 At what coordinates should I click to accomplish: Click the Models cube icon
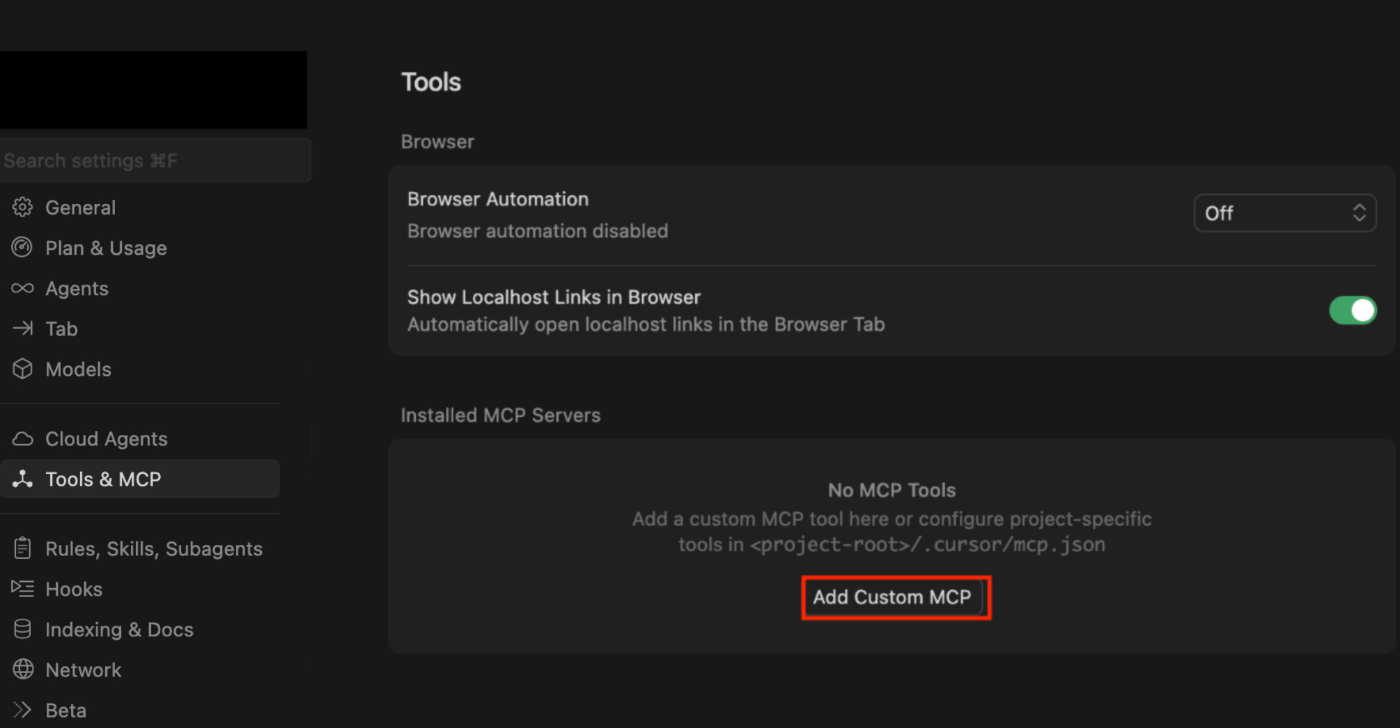tap(22, 369)
